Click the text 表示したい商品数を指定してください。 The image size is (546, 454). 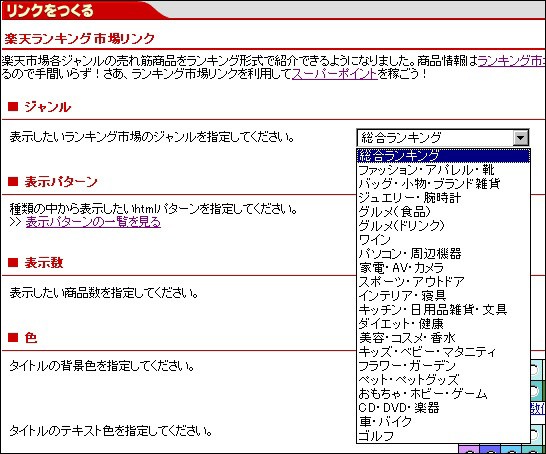click(x=104, y=293)
